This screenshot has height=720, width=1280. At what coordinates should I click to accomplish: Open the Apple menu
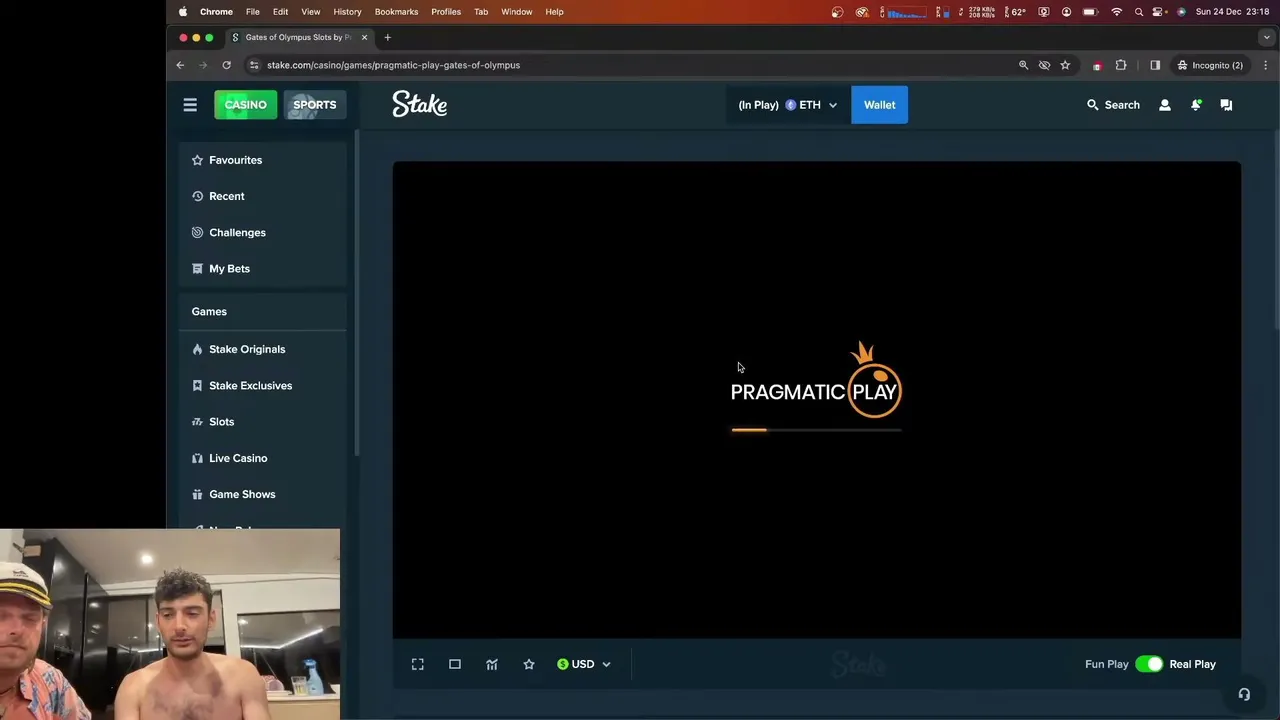pyautogui.click(x=183, y=12)
